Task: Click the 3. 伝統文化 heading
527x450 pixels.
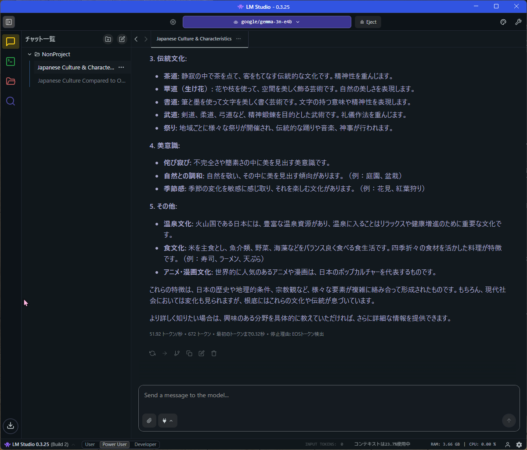Action: (x=168, y=59)
